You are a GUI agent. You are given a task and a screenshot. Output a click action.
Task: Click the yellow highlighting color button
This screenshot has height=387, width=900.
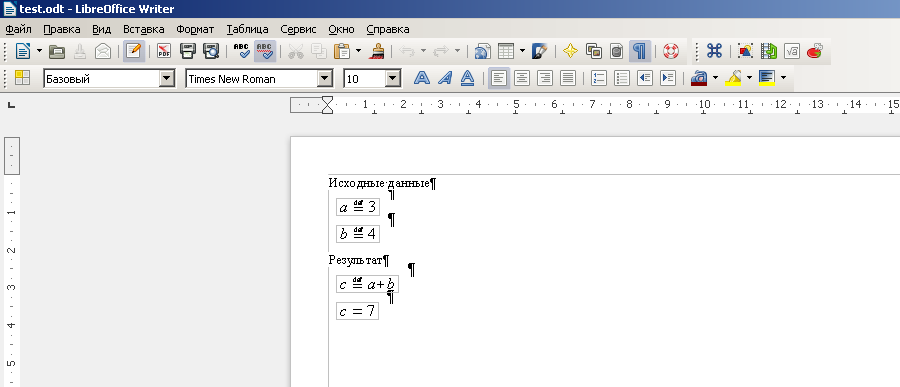[x=733, y=78]
